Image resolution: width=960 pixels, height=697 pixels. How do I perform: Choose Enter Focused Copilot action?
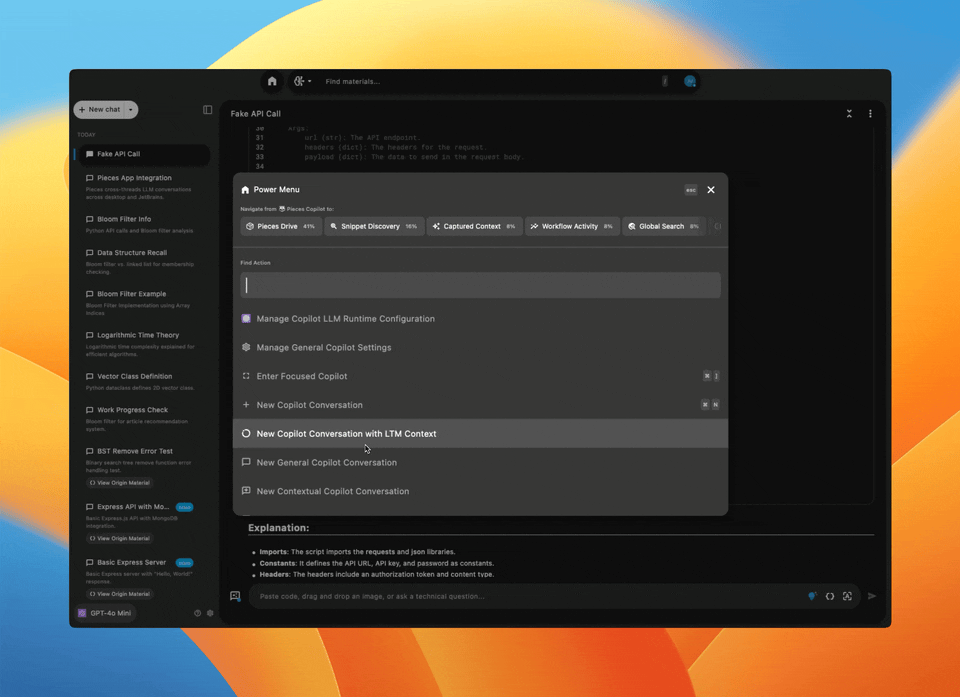click(x=480, y=376)
